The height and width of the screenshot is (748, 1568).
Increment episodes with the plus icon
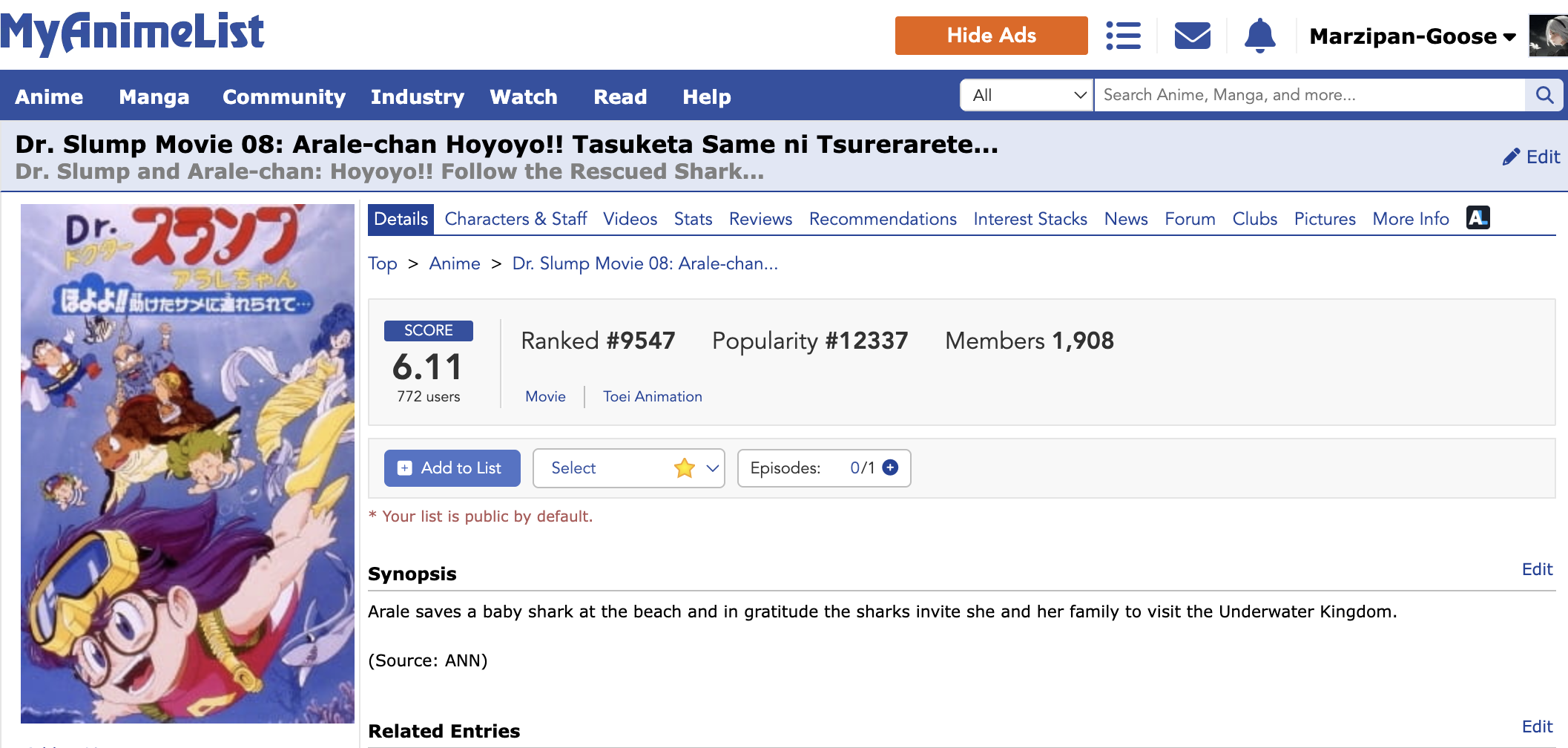pyautogui.click(x=891, y=467)
